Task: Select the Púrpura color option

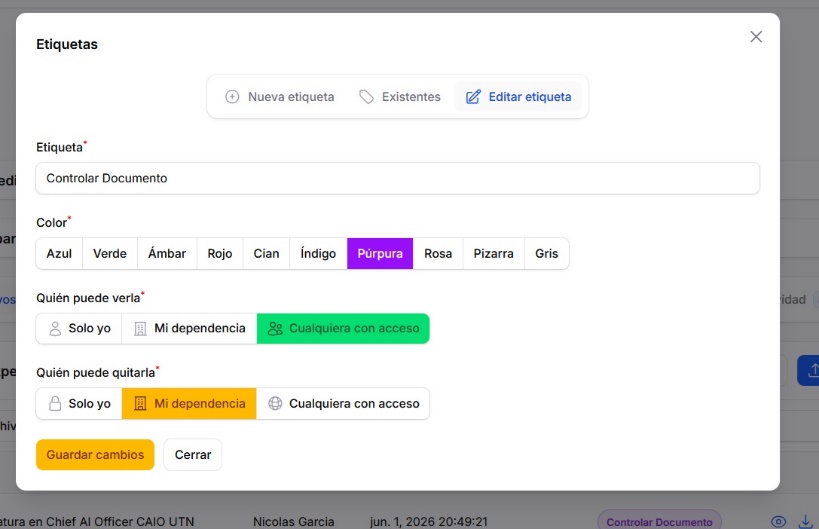Action: 380,254
